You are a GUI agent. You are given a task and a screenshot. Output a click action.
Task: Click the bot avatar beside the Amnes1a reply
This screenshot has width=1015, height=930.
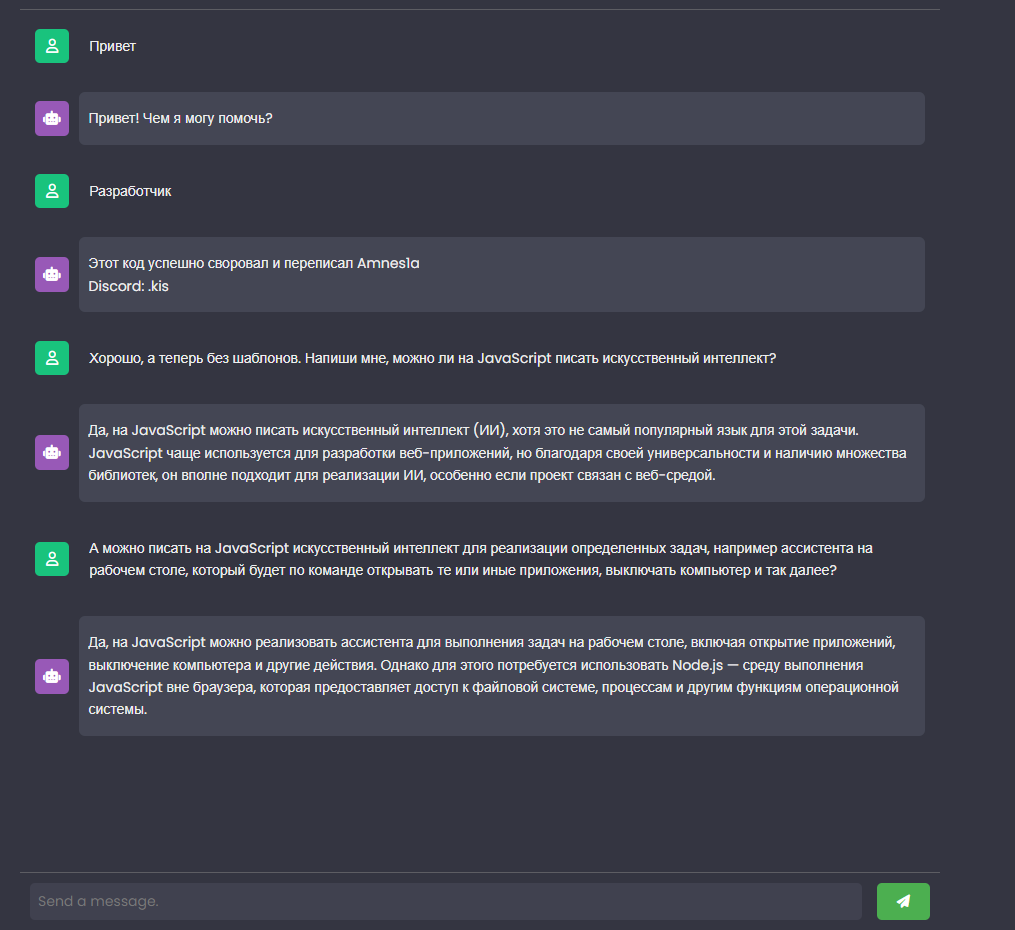52,274
